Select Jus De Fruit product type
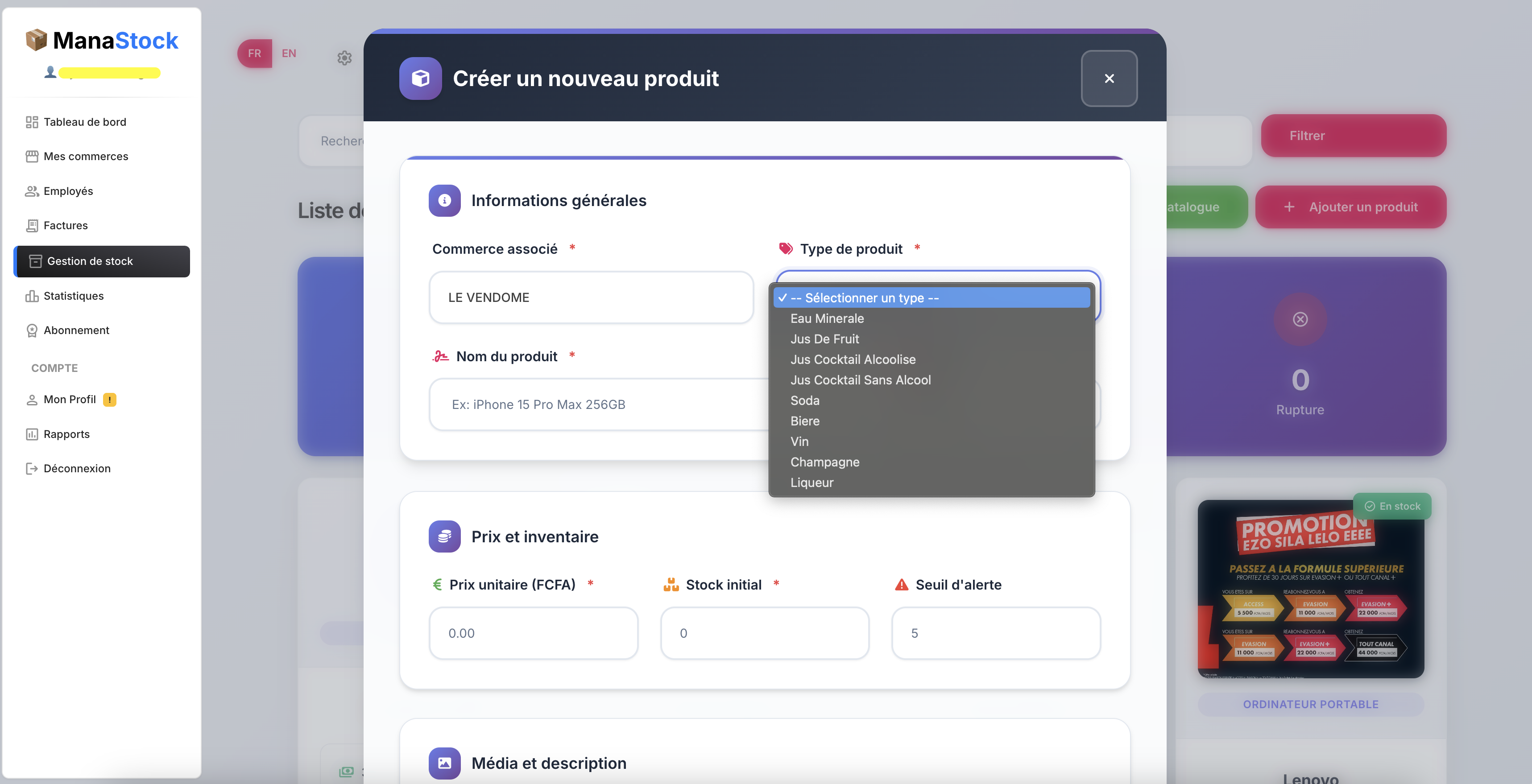The width and height of the screenshot is (1532, 784). click(x=932, y=339)
